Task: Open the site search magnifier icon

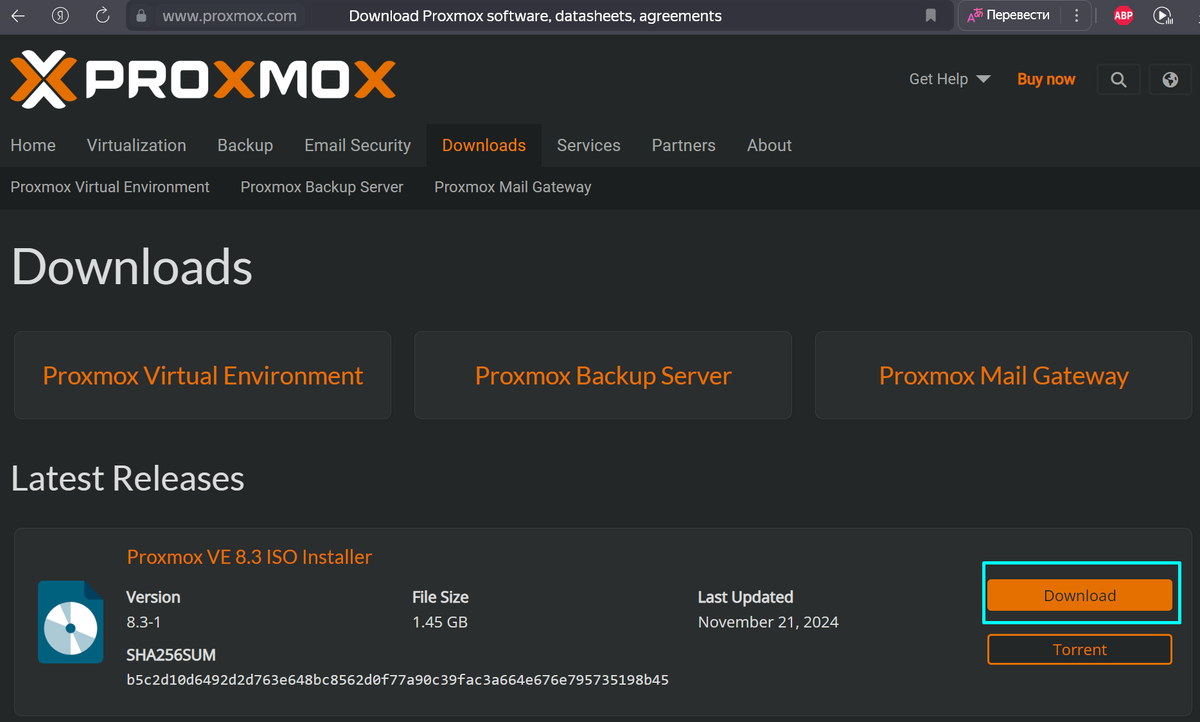Action: pyautogui.click(x=1118, y=80)
